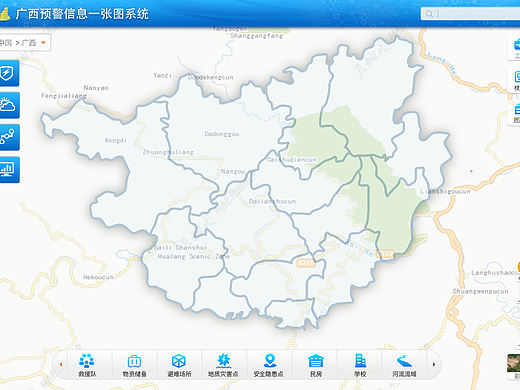Show 物资储备 supplies reserve layer

[x=135, y=365]
